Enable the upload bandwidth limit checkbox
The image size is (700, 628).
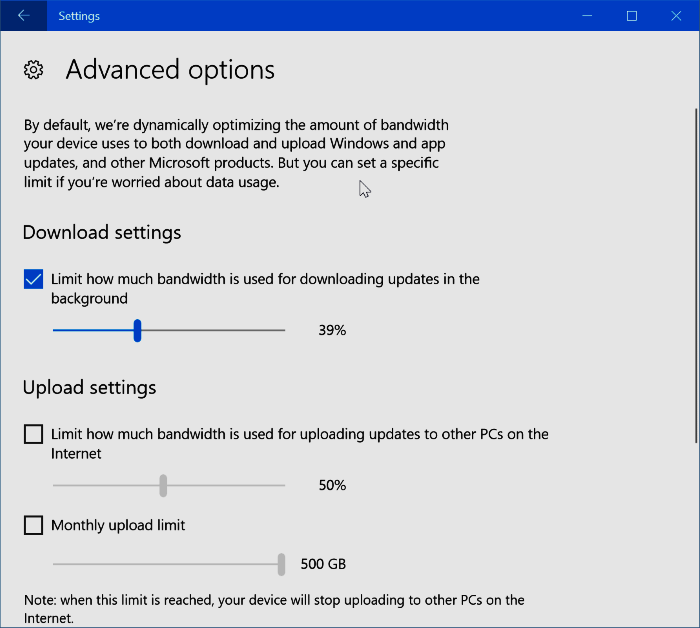[x=33, y=434]
